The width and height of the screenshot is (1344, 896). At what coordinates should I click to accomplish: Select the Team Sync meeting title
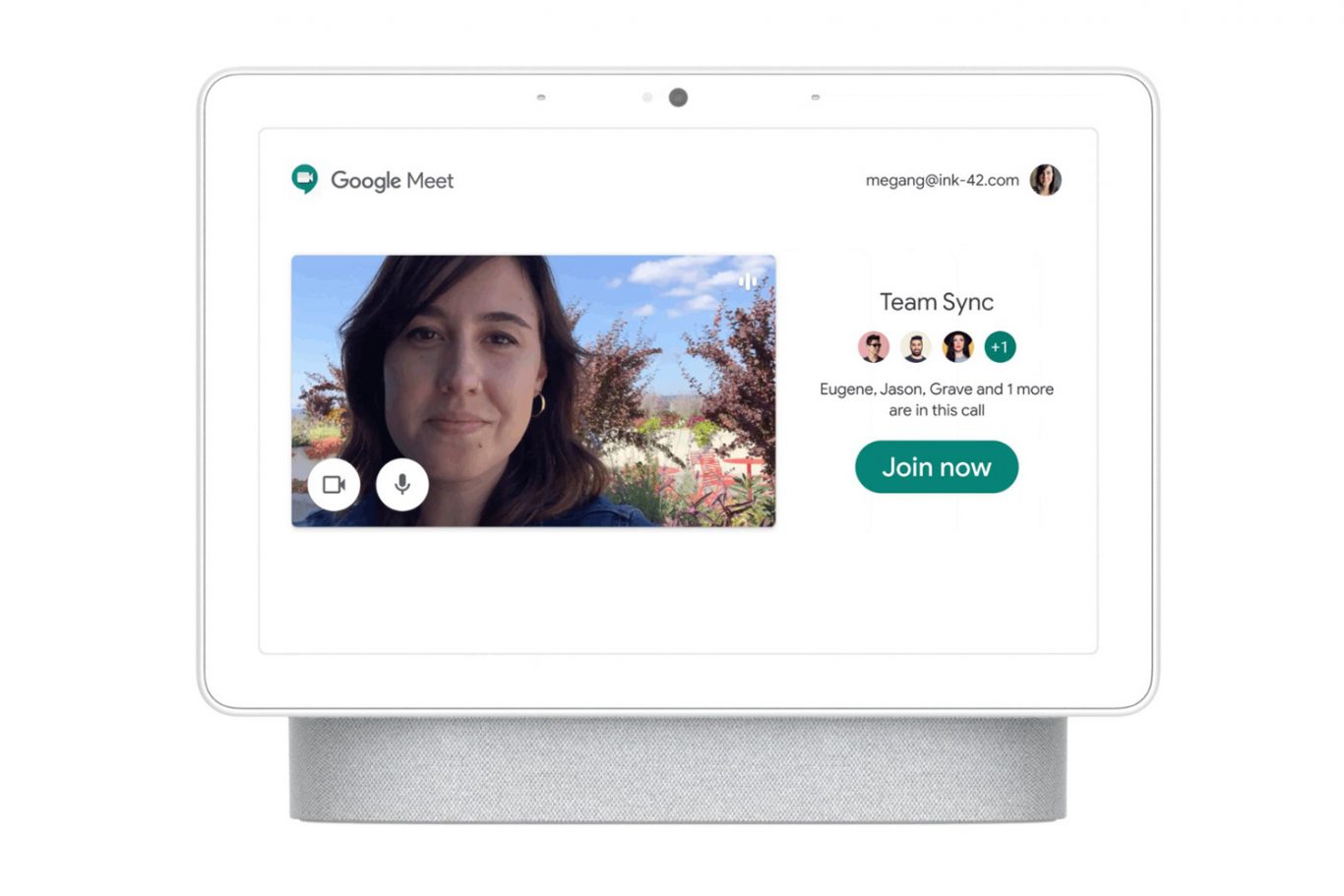937,302
